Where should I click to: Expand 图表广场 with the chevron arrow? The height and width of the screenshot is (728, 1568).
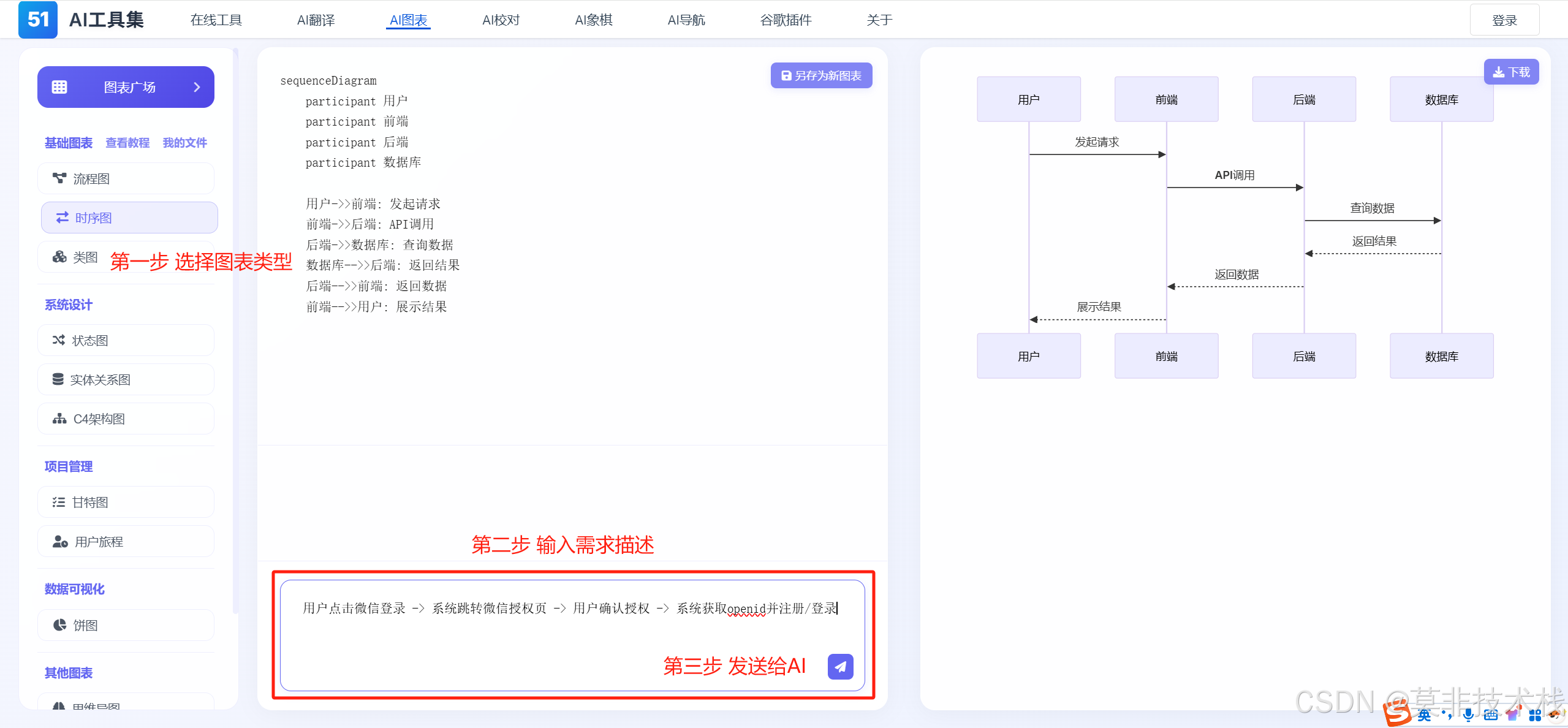pos(197,87)
